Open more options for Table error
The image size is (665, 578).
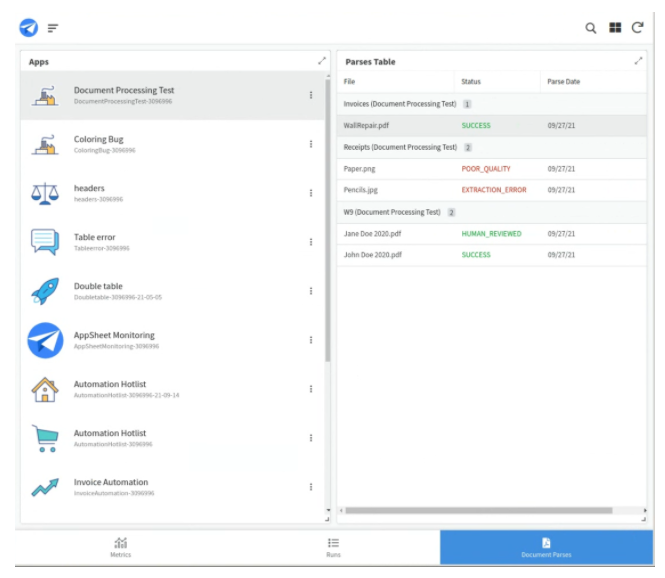(x=311, y=242)
